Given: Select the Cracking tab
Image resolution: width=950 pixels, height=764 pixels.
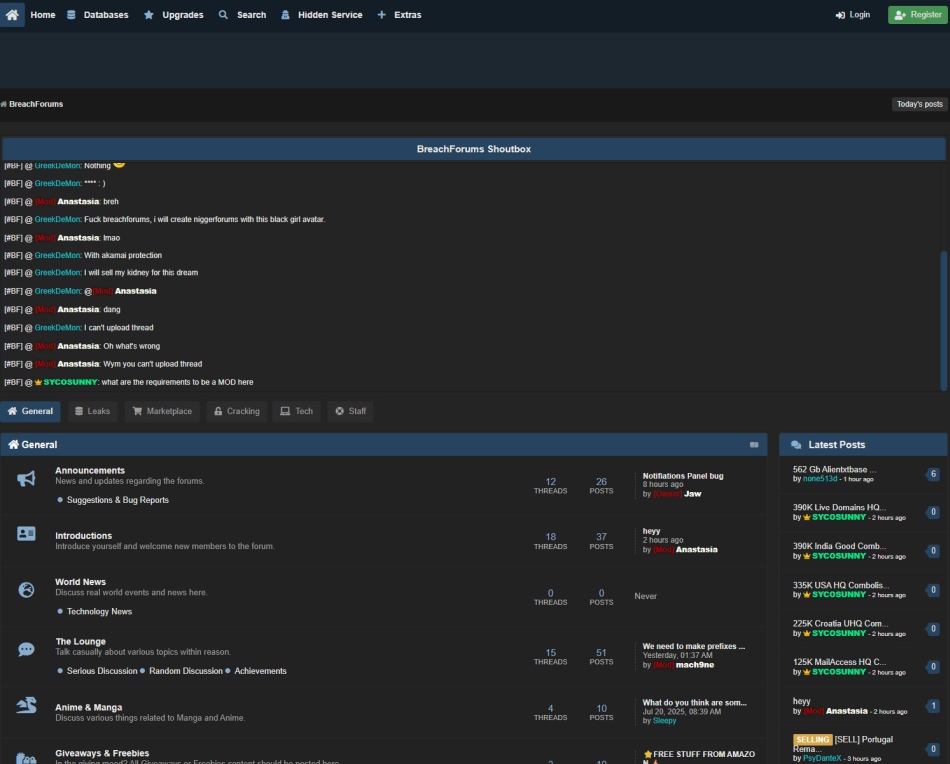Looking at the screenshot, I should tap(237, 411).
